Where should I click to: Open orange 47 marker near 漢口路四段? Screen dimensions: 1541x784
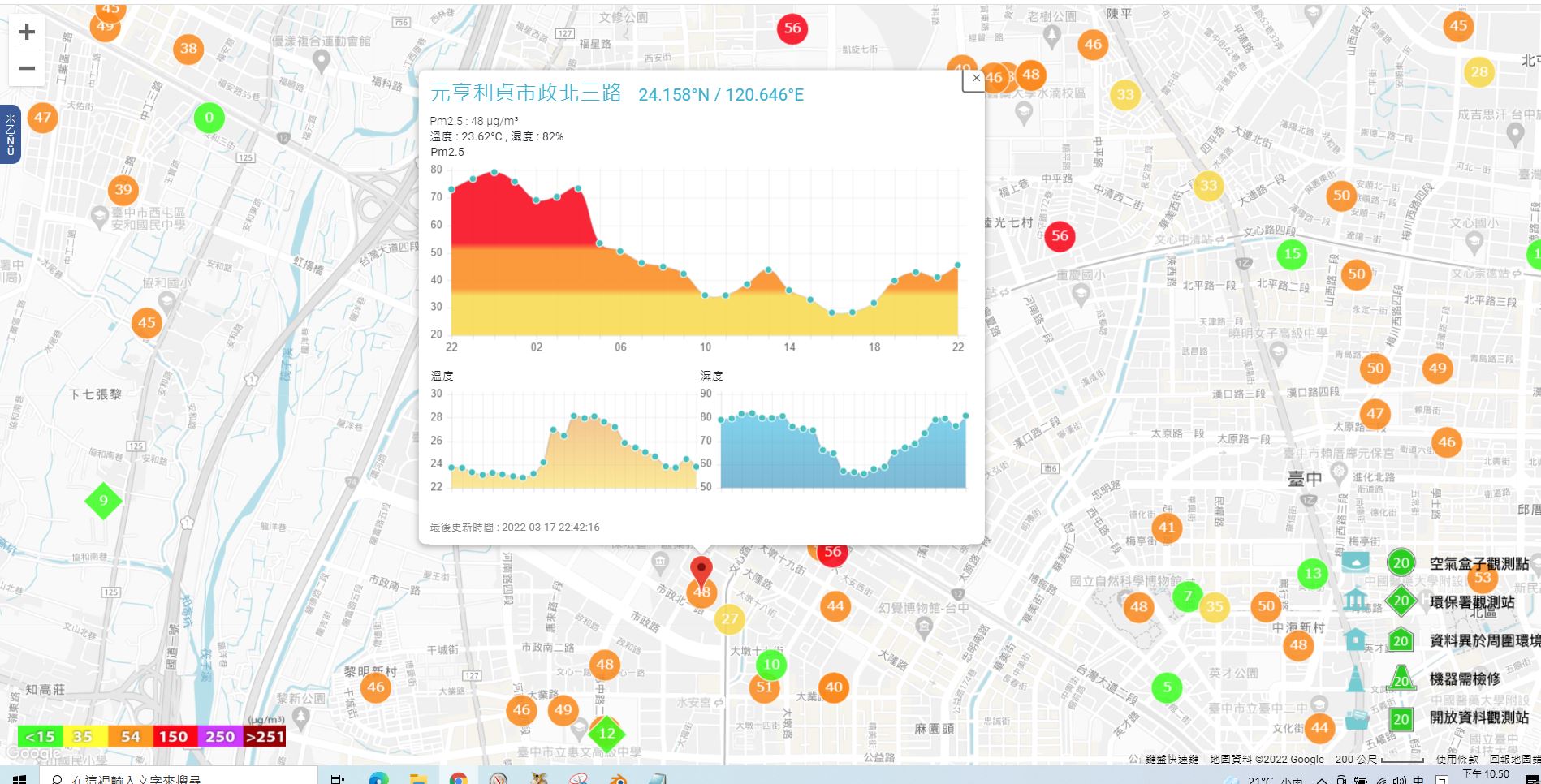(1375, 413)
